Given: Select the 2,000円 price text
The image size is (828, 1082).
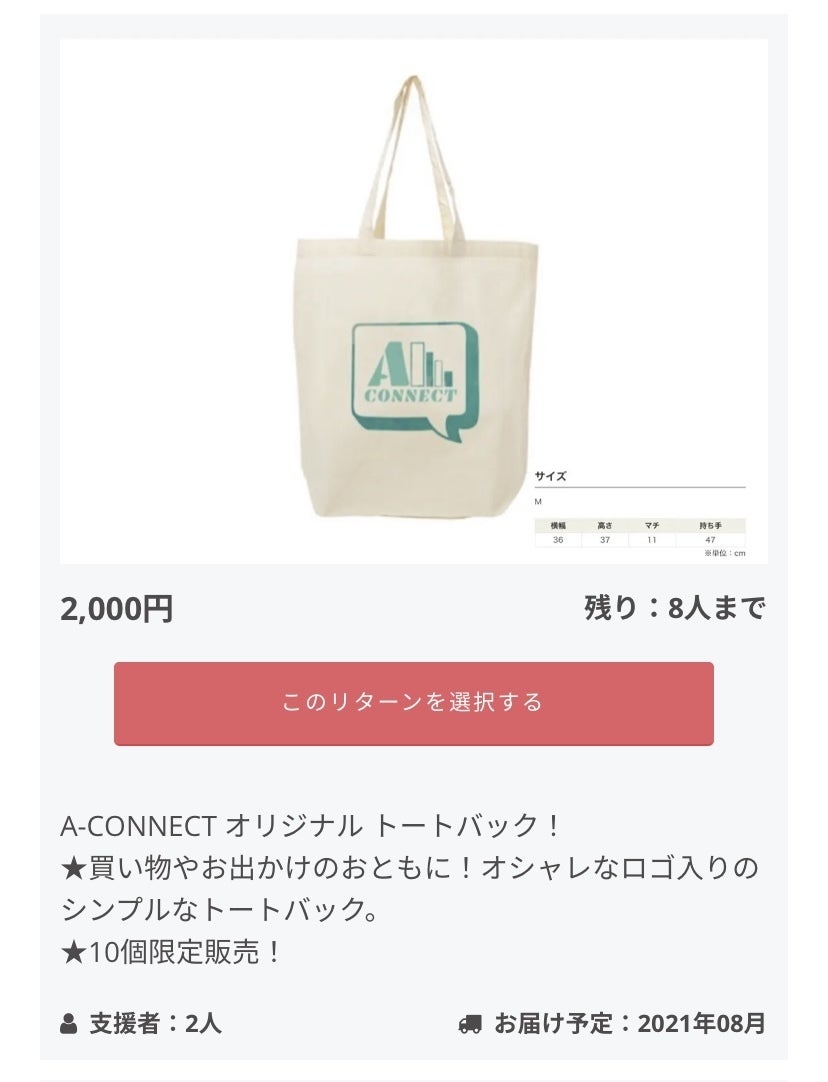Looking at the screenshot, I should point(116,609).
